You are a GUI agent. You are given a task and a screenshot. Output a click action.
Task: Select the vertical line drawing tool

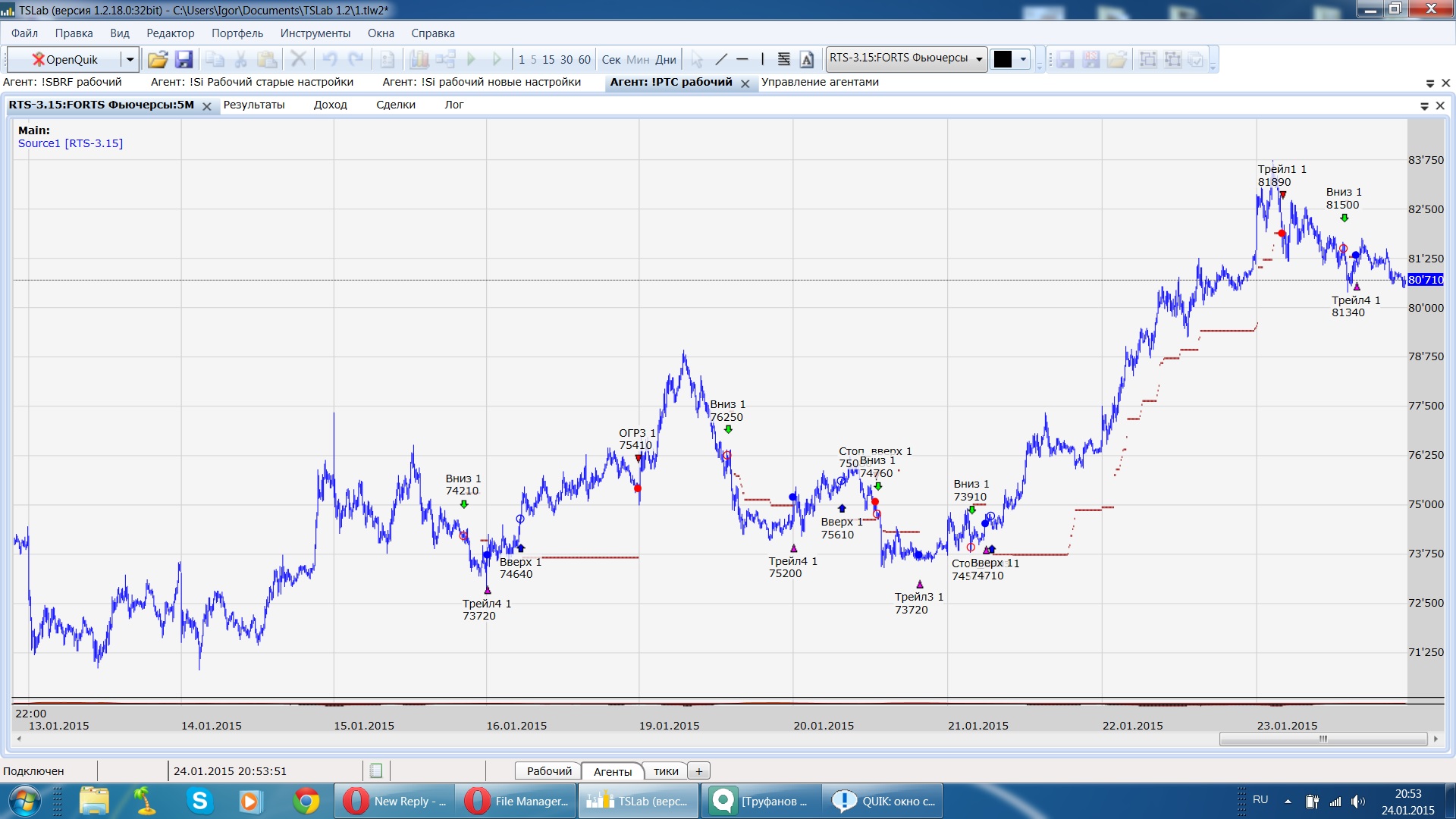[762, 59]
